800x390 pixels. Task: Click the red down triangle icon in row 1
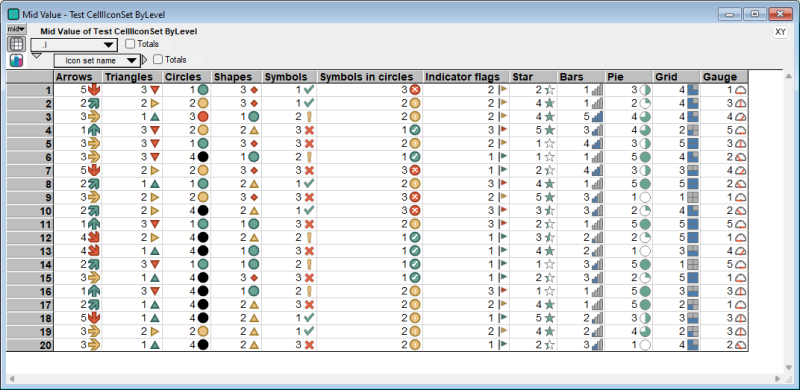[155, 90]
